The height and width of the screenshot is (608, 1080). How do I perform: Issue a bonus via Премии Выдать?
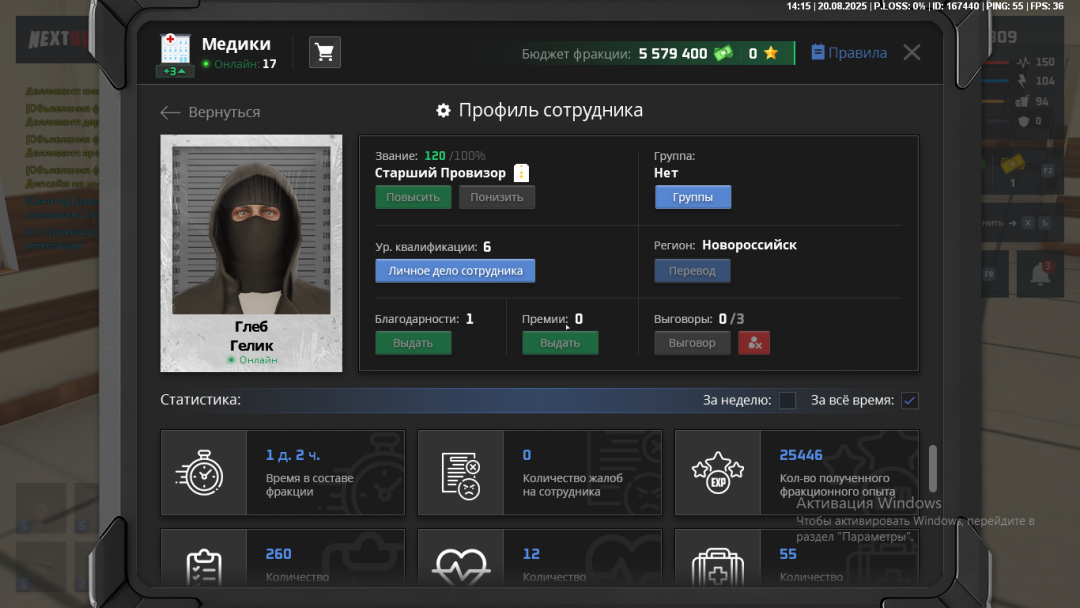coord(560,343)
